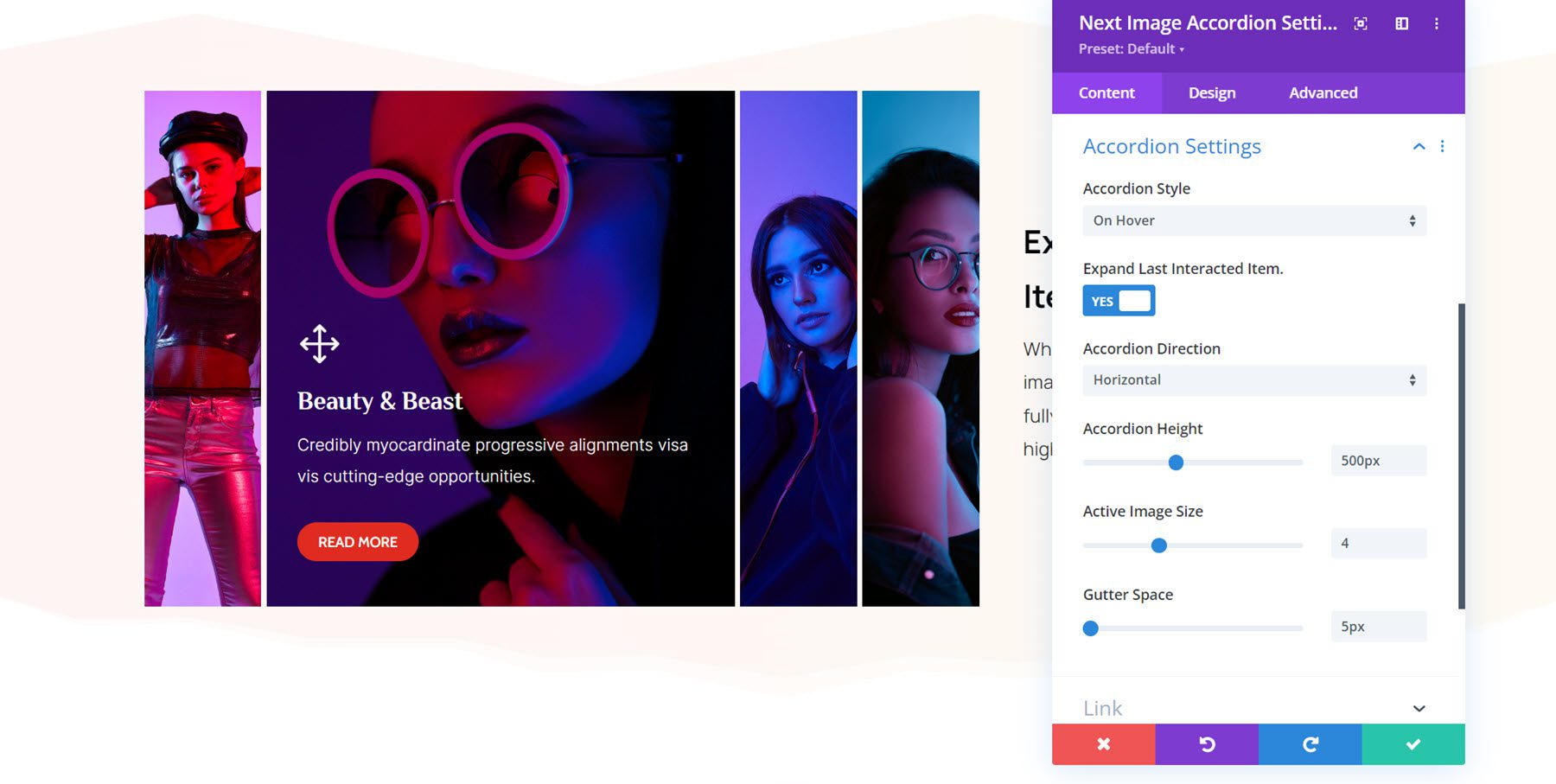Open Accordion Settings section options menu
Viewport: 1556px width, 784px height.
click(1442, 146)
